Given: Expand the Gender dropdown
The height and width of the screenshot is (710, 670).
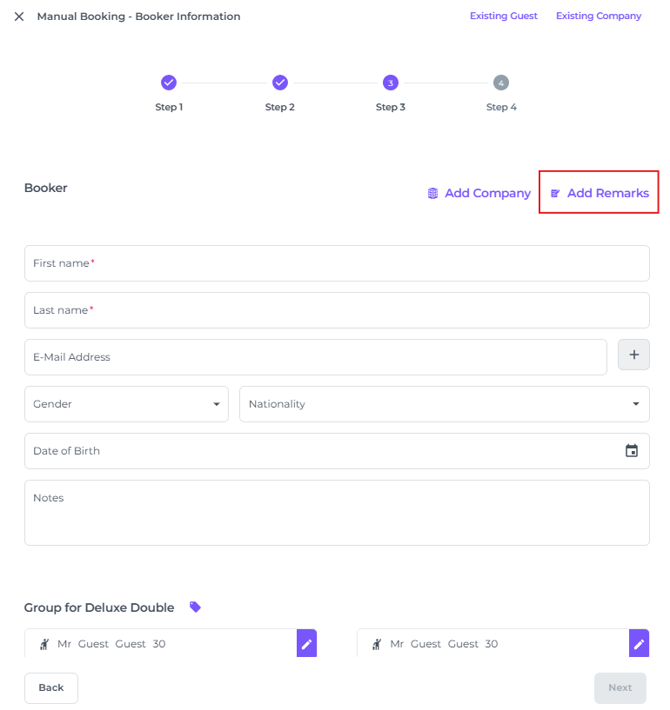Looking at the screenshot, I should [x=126, y=404].
